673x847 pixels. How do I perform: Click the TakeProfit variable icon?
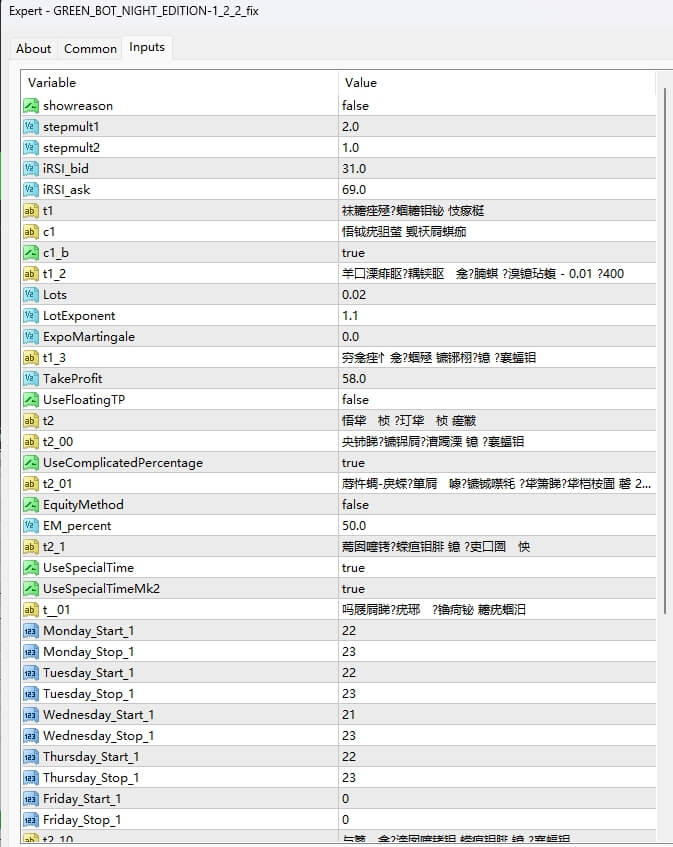(31, 379)
